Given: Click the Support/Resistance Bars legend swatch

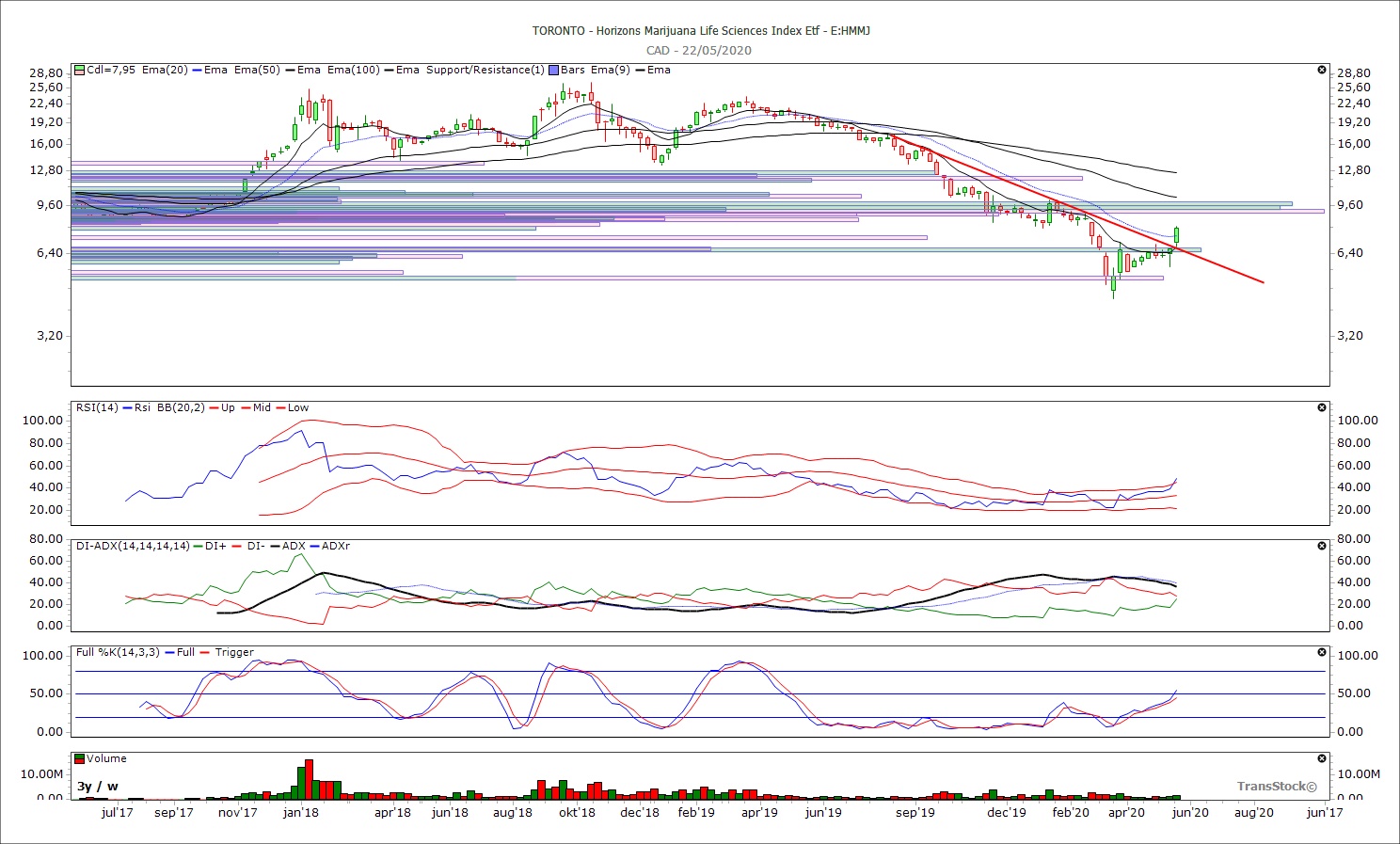Looking at the screenshot, I should coord(553,70).
